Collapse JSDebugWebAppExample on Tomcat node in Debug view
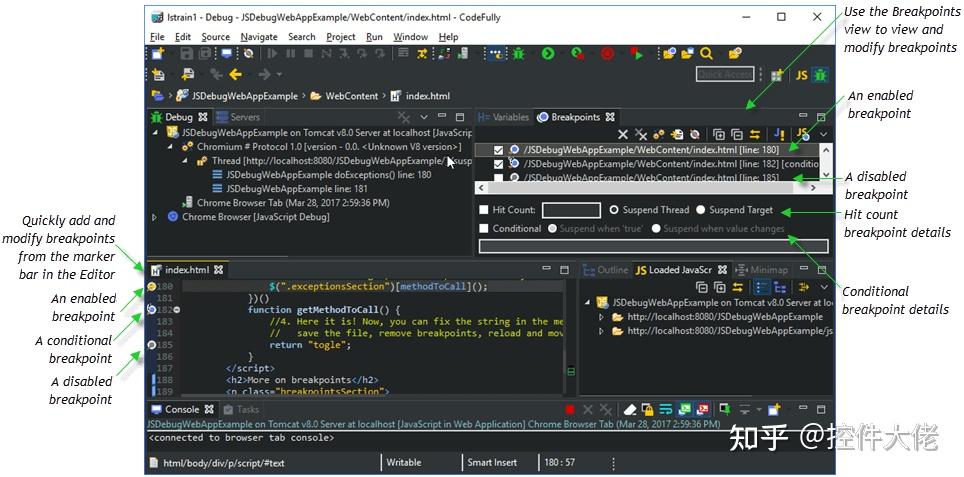The image size is (964, 477). 155,132
